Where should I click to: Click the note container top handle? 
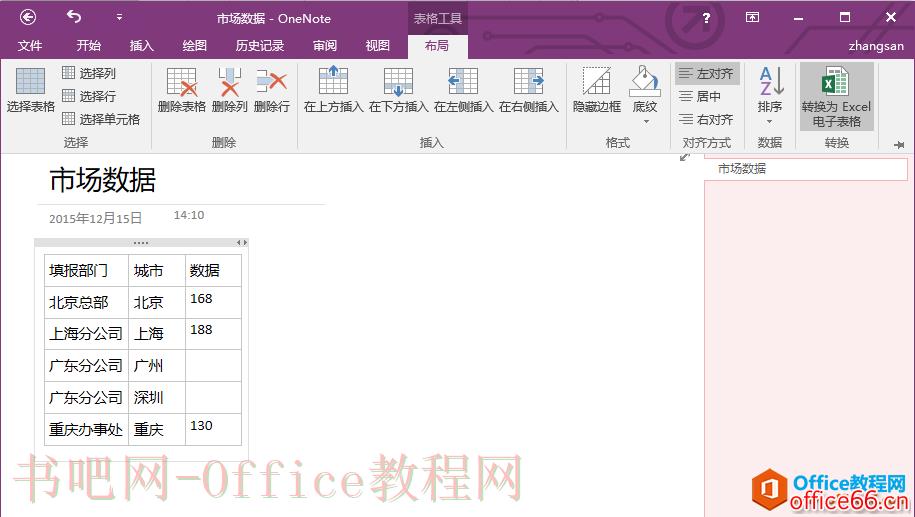(141, 242)
